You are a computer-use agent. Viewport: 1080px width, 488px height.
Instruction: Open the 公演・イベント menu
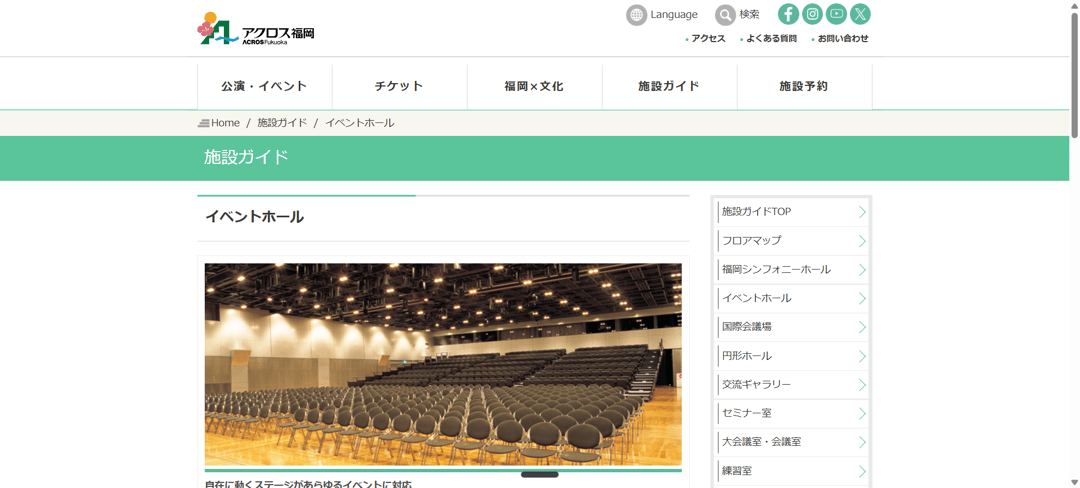point(264,86)
